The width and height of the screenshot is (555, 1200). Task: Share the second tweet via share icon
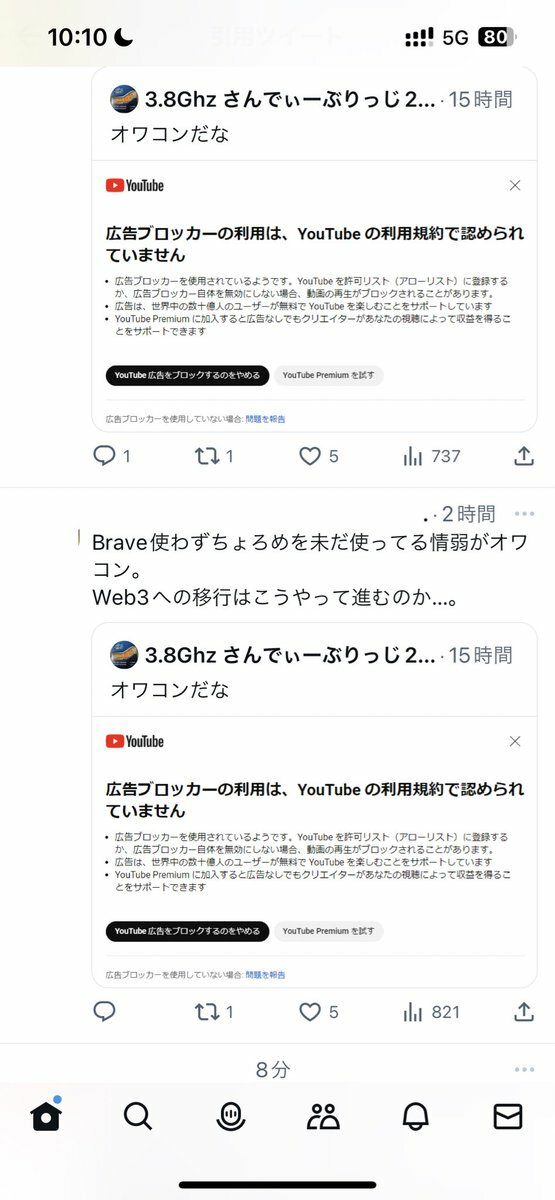pos(523,1012)
